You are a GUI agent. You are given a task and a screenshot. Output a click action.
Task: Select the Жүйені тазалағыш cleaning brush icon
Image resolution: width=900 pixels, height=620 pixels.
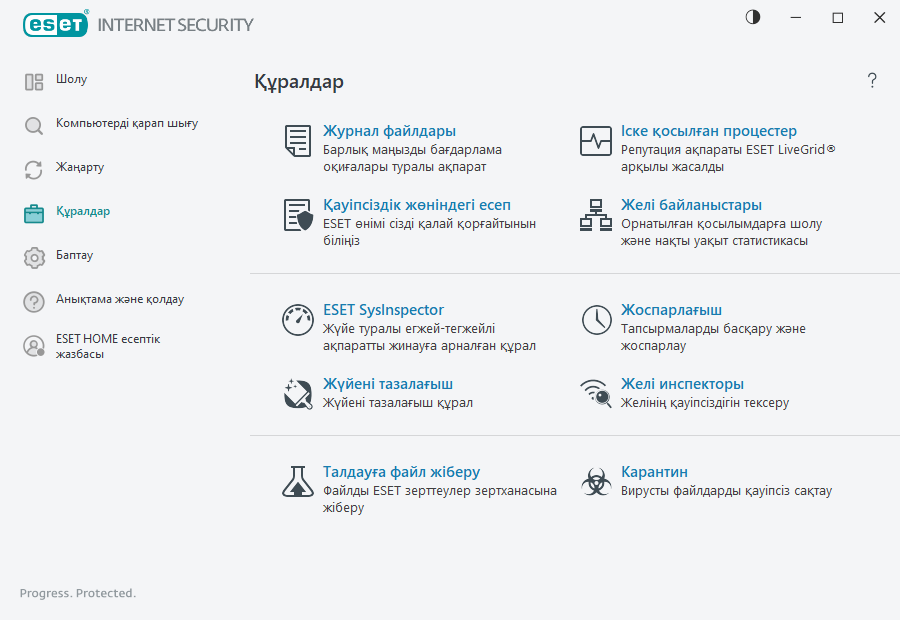[x=297, y=393]
